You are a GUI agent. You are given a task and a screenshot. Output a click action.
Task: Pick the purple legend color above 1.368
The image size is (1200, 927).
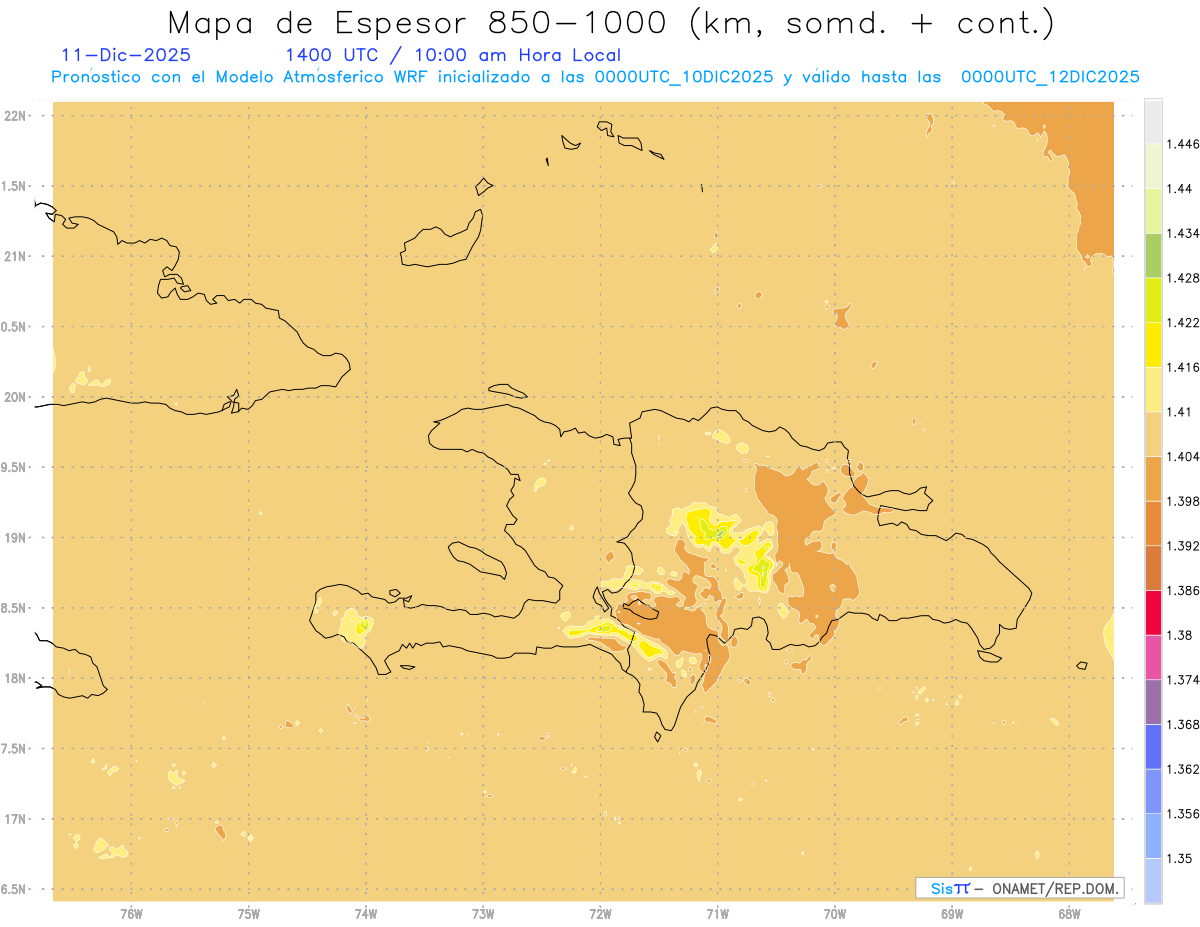tap(1153, 702)
